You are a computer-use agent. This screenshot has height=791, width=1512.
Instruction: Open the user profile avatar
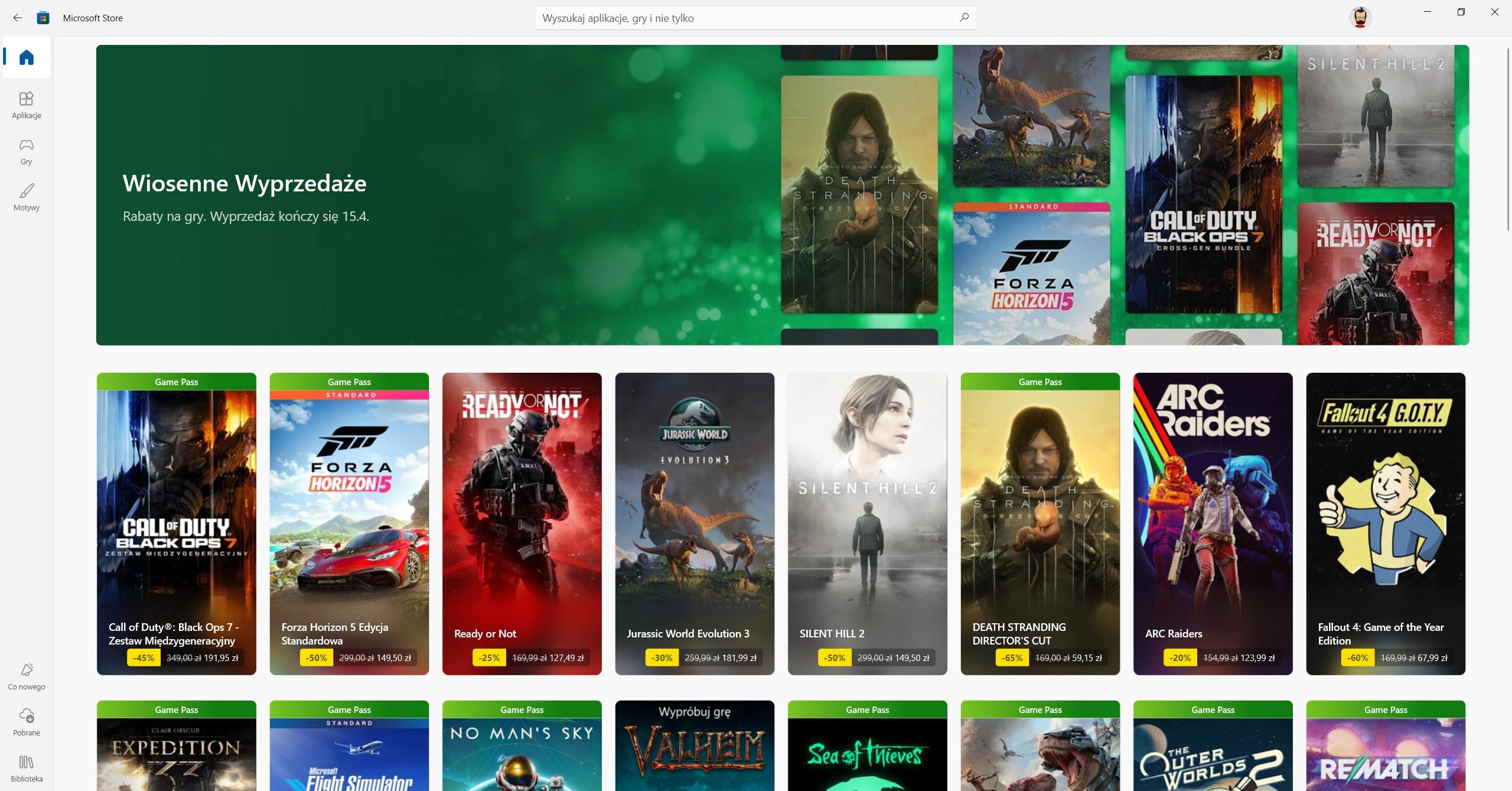[1360, 18]
